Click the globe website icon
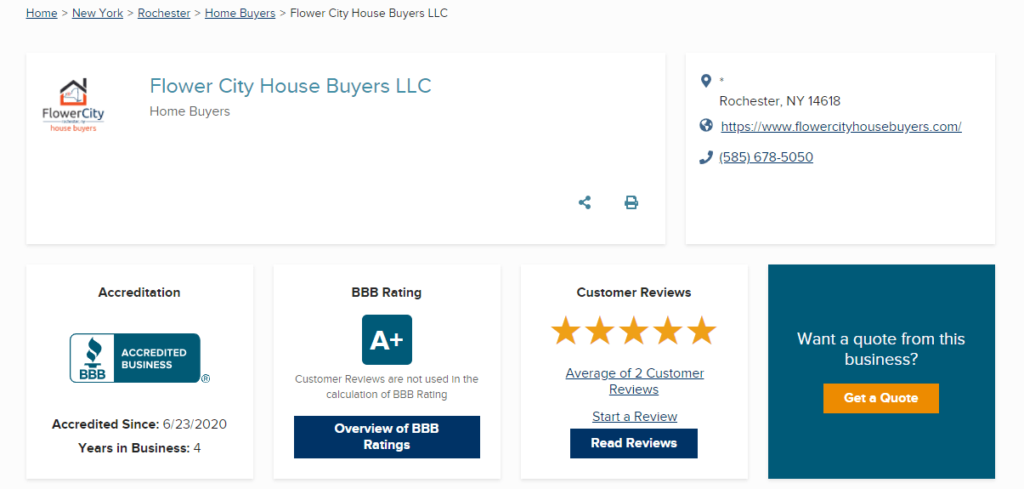Viewport: 1024px width, 489px height. click(x=706, y=126)
